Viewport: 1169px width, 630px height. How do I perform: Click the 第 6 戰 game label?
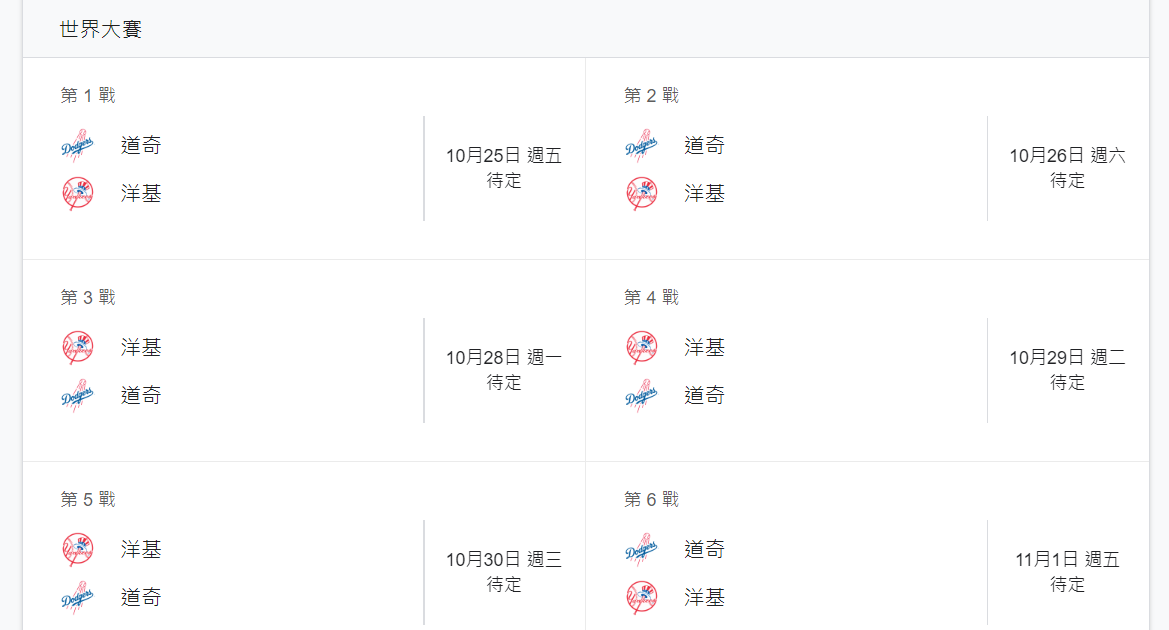[x=651, y=499]
